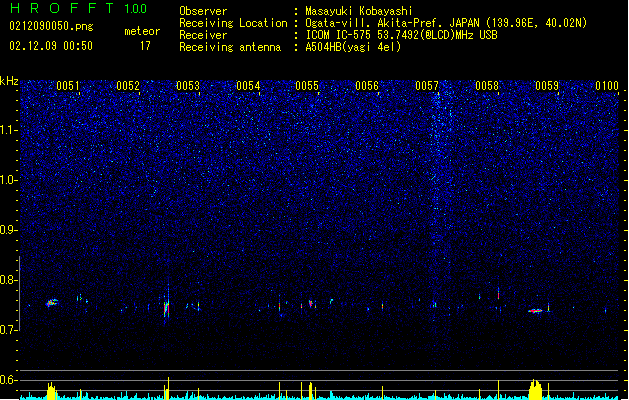The width and height of the screenshot is (629, 400).
Task: Click the 0053 time marker
Action: (188, 85)
